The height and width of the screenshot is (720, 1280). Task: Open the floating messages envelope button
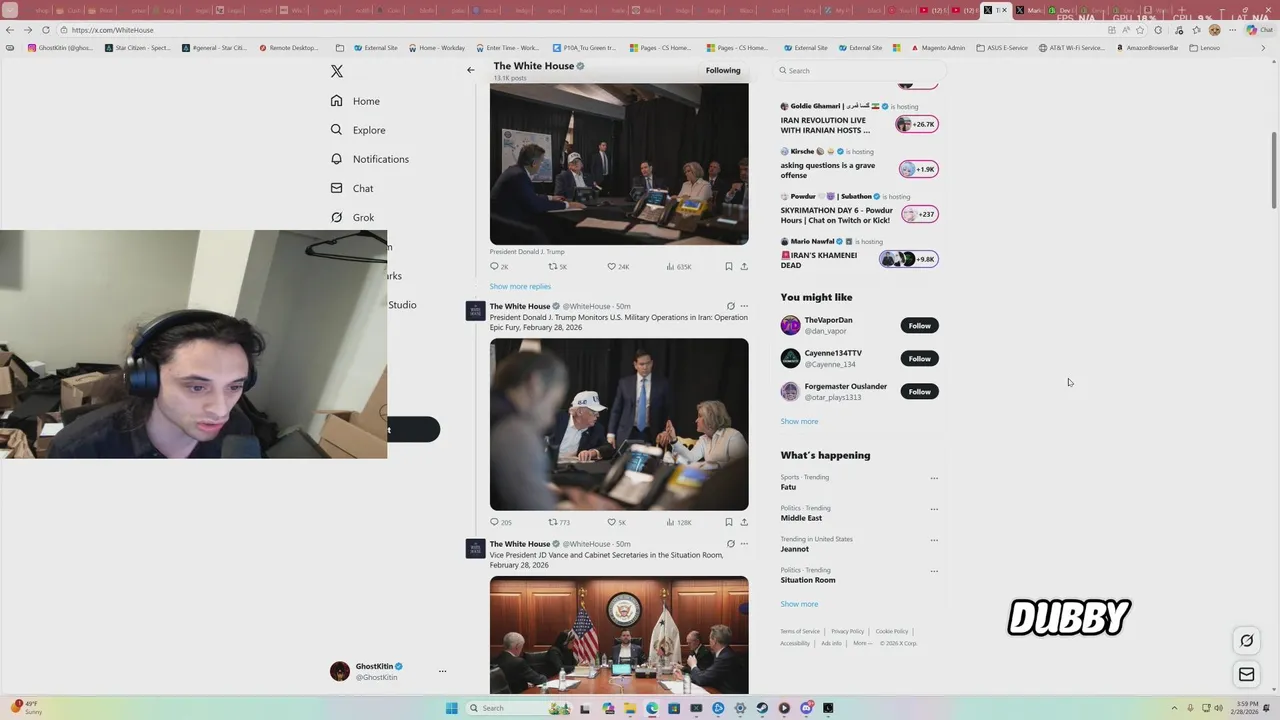tap(1247, 674)
